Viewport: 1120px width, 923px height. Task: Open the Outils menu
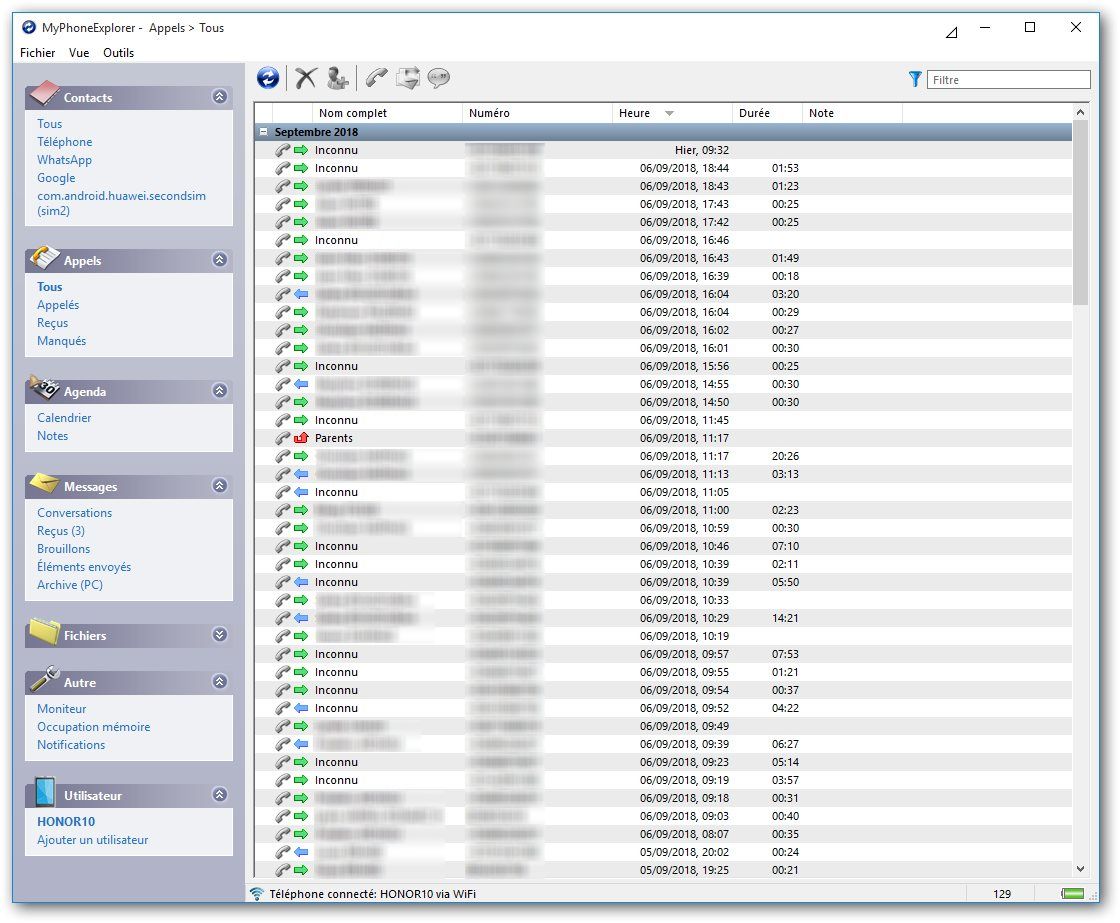click(118, 53)
